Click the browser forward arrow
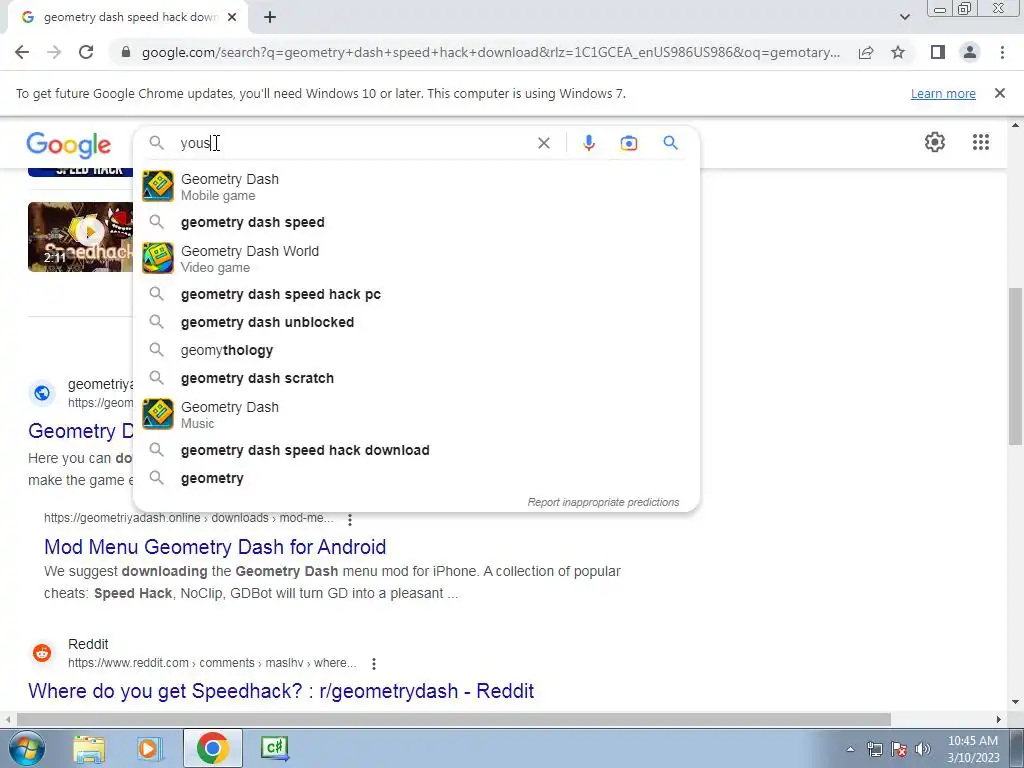The image size is (1024, 768). 54,52
